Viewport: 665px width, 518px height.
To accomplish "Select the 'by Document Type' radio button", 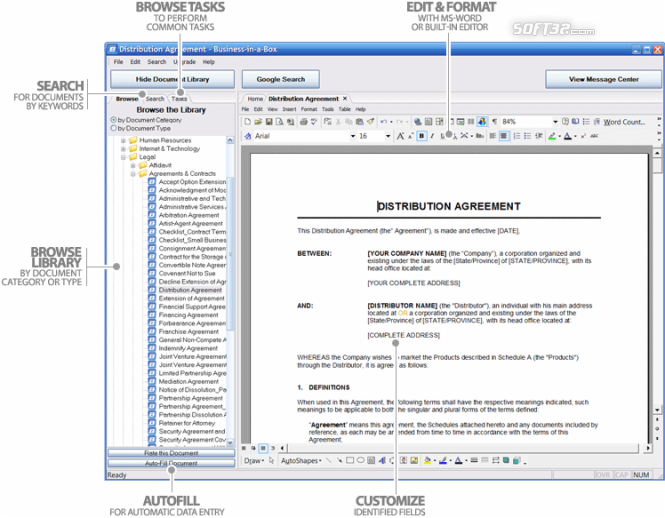I will click(x=113, y=128).
